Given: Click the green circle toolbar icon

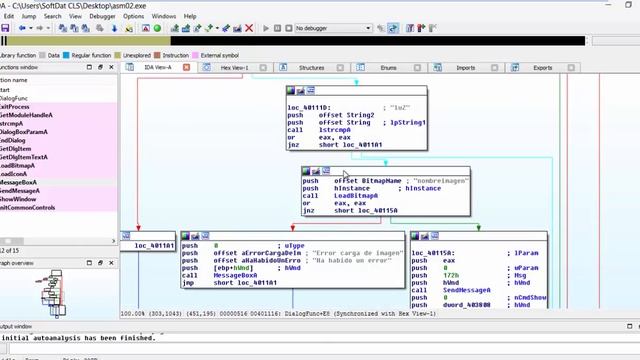Looking at the screenshot, I should click(157, 28).
